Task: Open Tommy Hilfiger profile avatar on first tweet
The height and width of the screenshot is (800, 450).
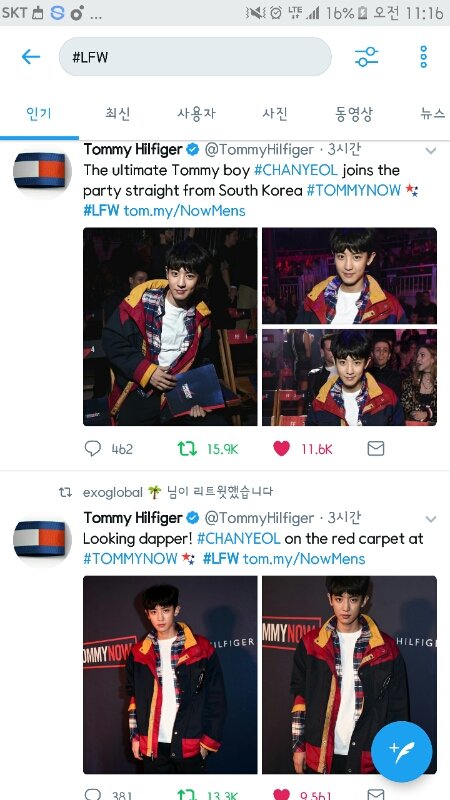Action: click(40, 170)
